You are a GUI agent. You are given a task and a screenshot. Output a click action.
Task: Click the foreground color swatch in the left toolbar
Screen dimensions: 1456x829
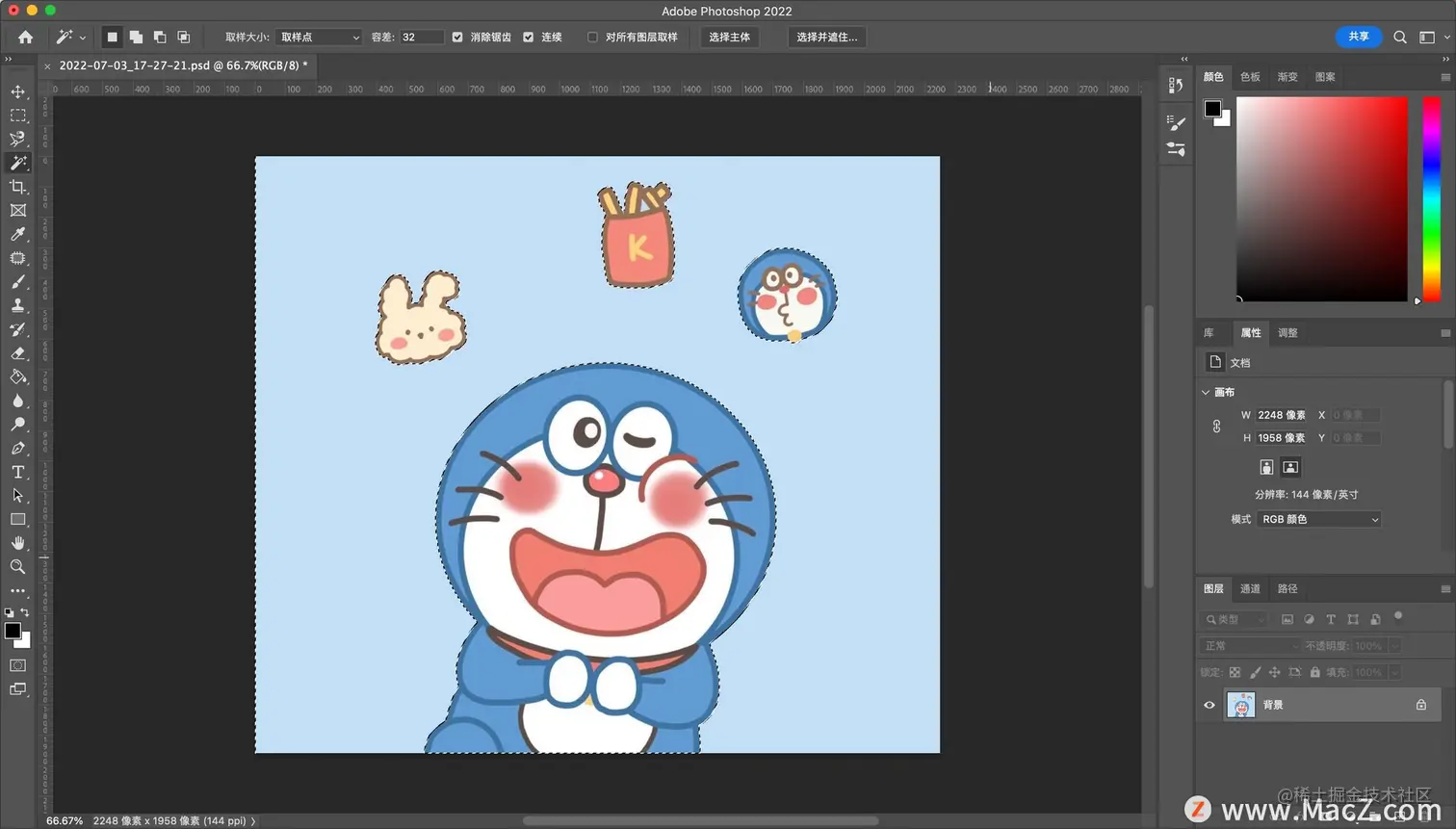pyautogui.click(x=13, y=631)
